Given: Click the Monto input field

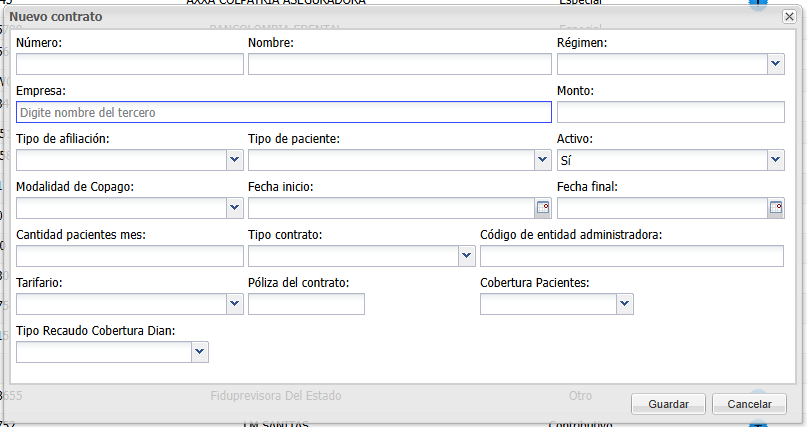Looking at the screenshot, I should pos(670,113).
